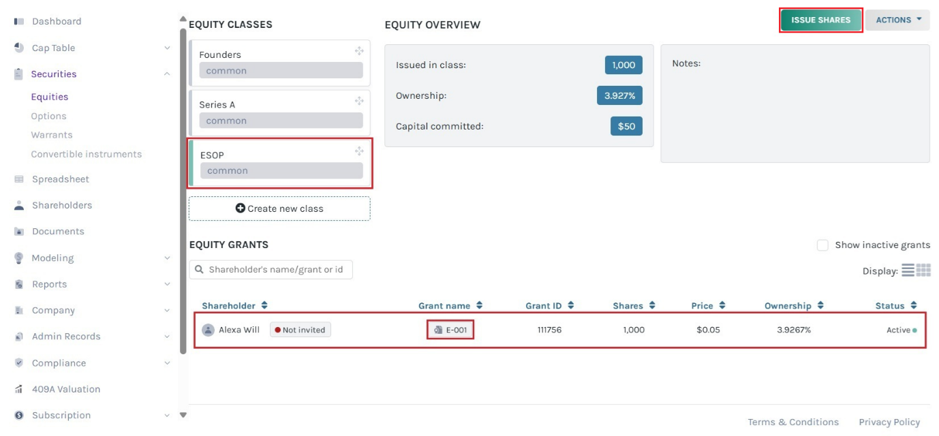This screenshot has height=436, width=939.
Task: Sort by Ownership column arrows
Action: (820, 305)
